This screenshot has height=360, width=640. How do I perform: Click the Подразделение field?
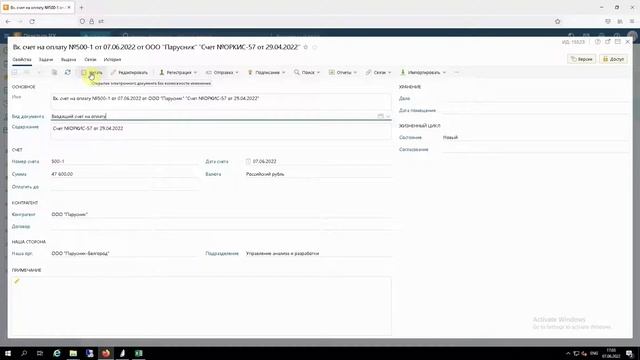[318, 253]
